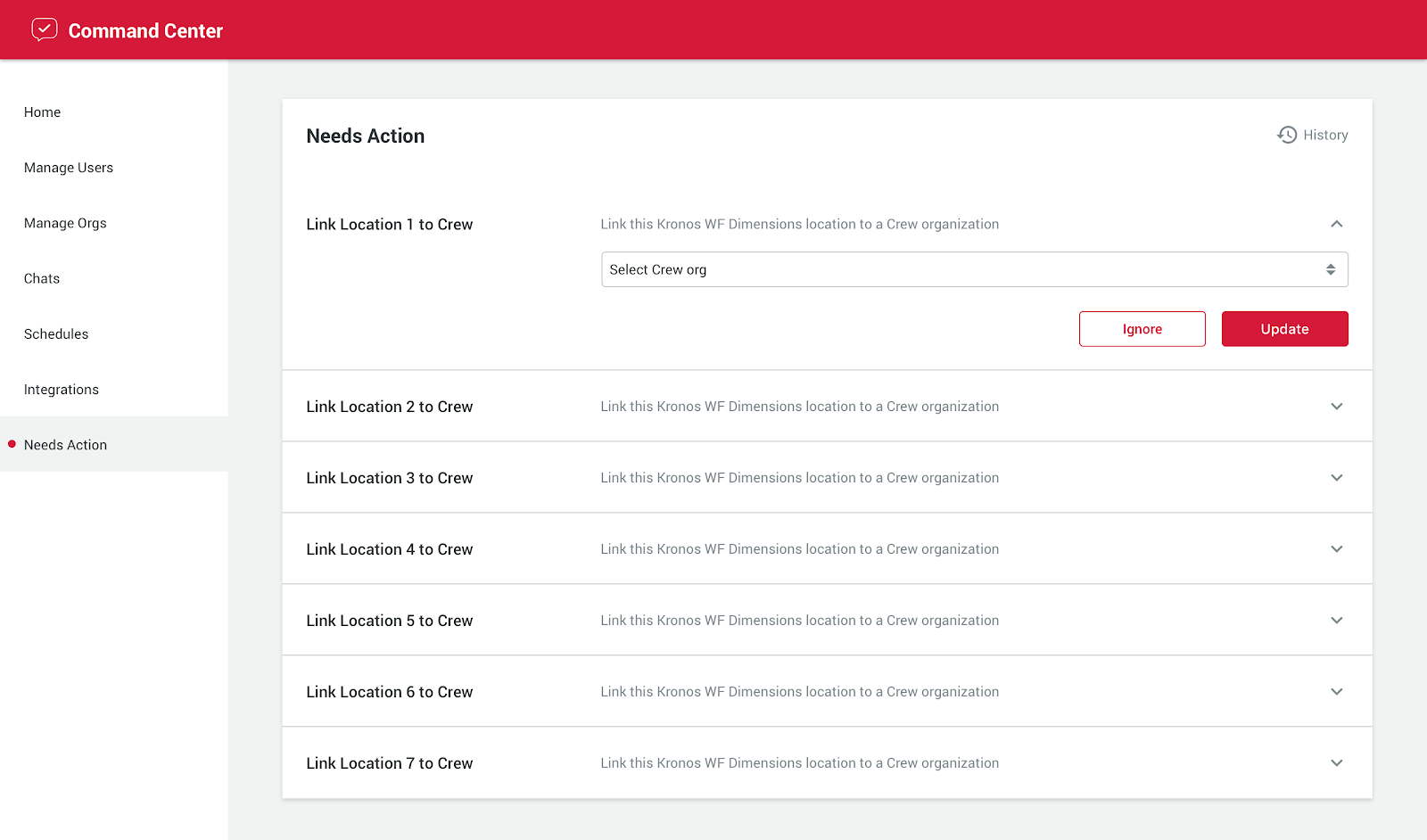Open Manage Users in sidebar
The height and width of the screenshot is (840, 1427).
point(69,168)
